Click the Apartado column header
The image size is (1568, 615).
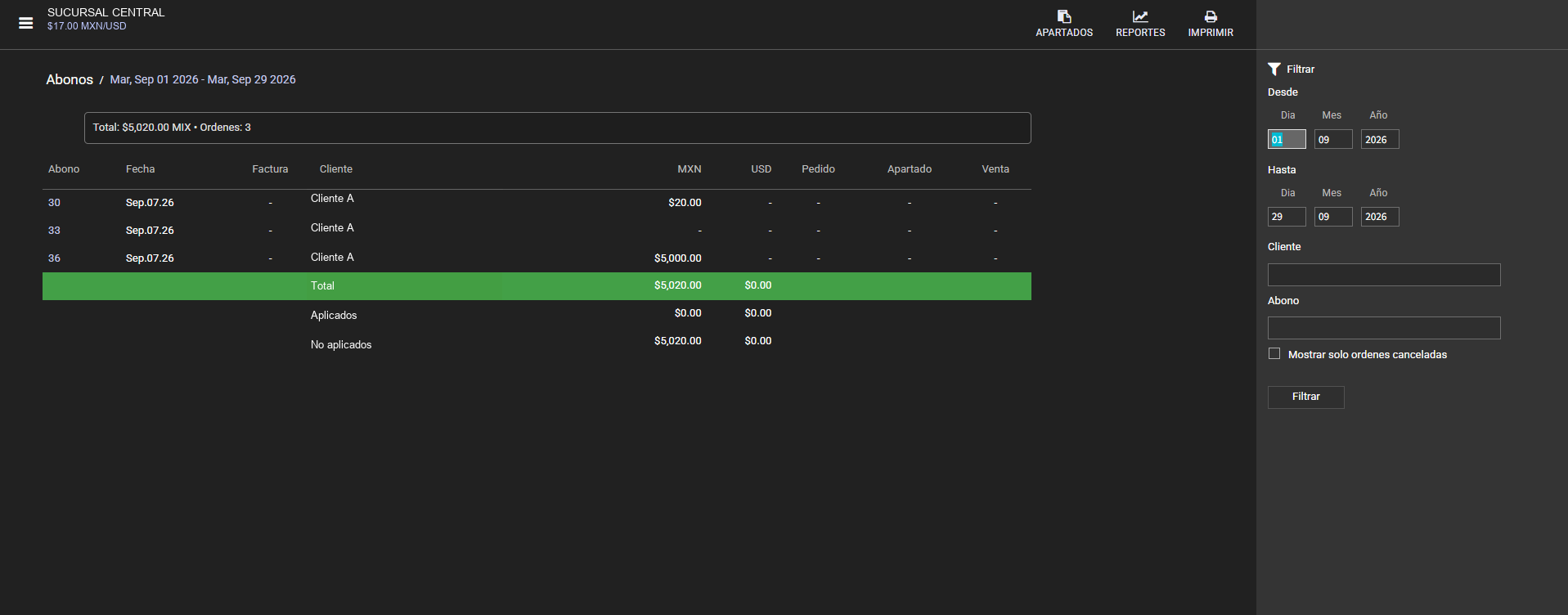910,169
